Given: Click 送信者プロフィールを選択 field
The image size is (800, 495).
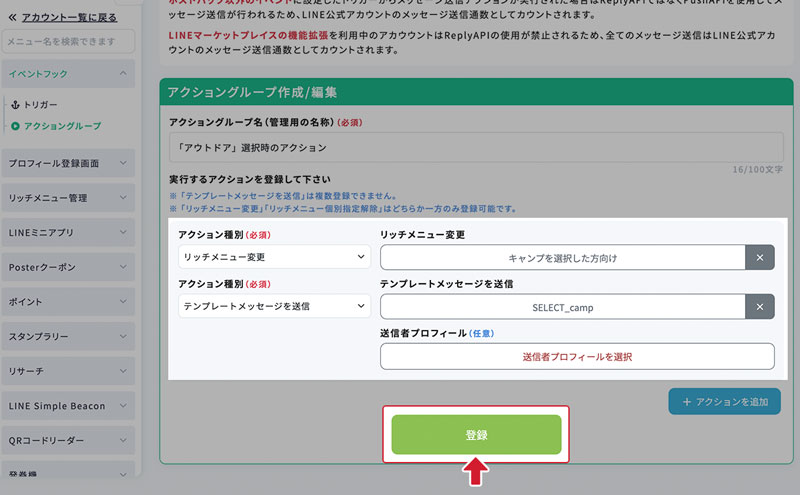Looking at the screenshot, I should point(577,357).
